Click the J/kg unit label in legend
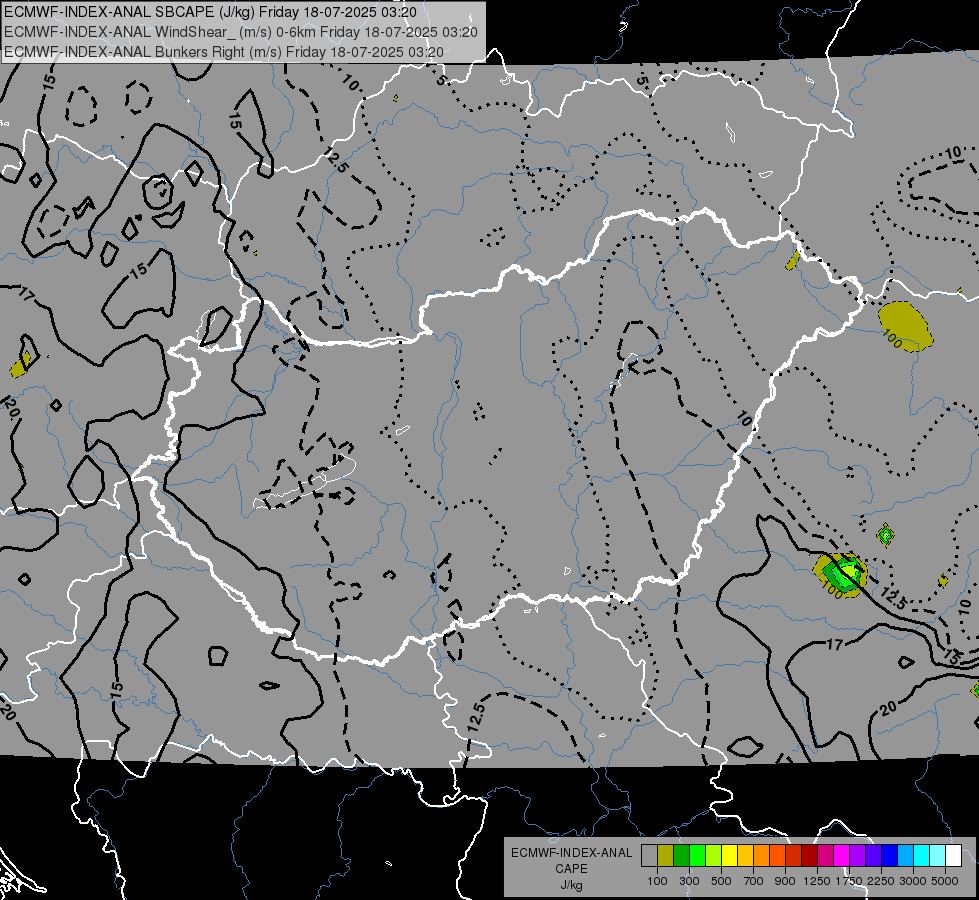Viewport: 979px width, 900px height. tap(571, 885)
